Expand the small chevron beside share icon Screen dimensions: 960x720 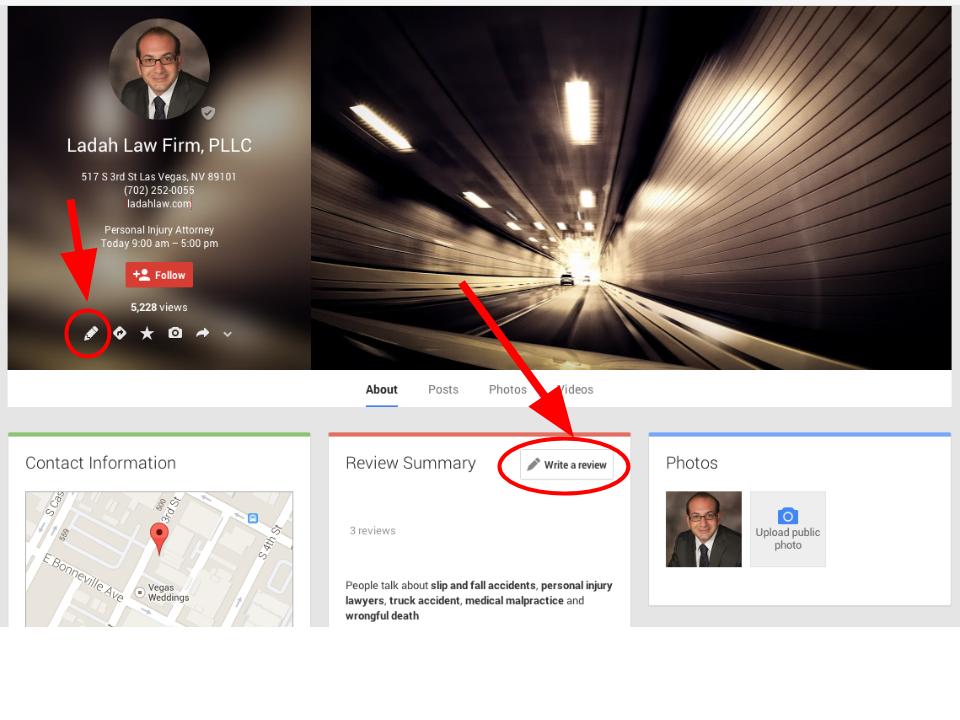pyautogui.click(x=228, y=334)
